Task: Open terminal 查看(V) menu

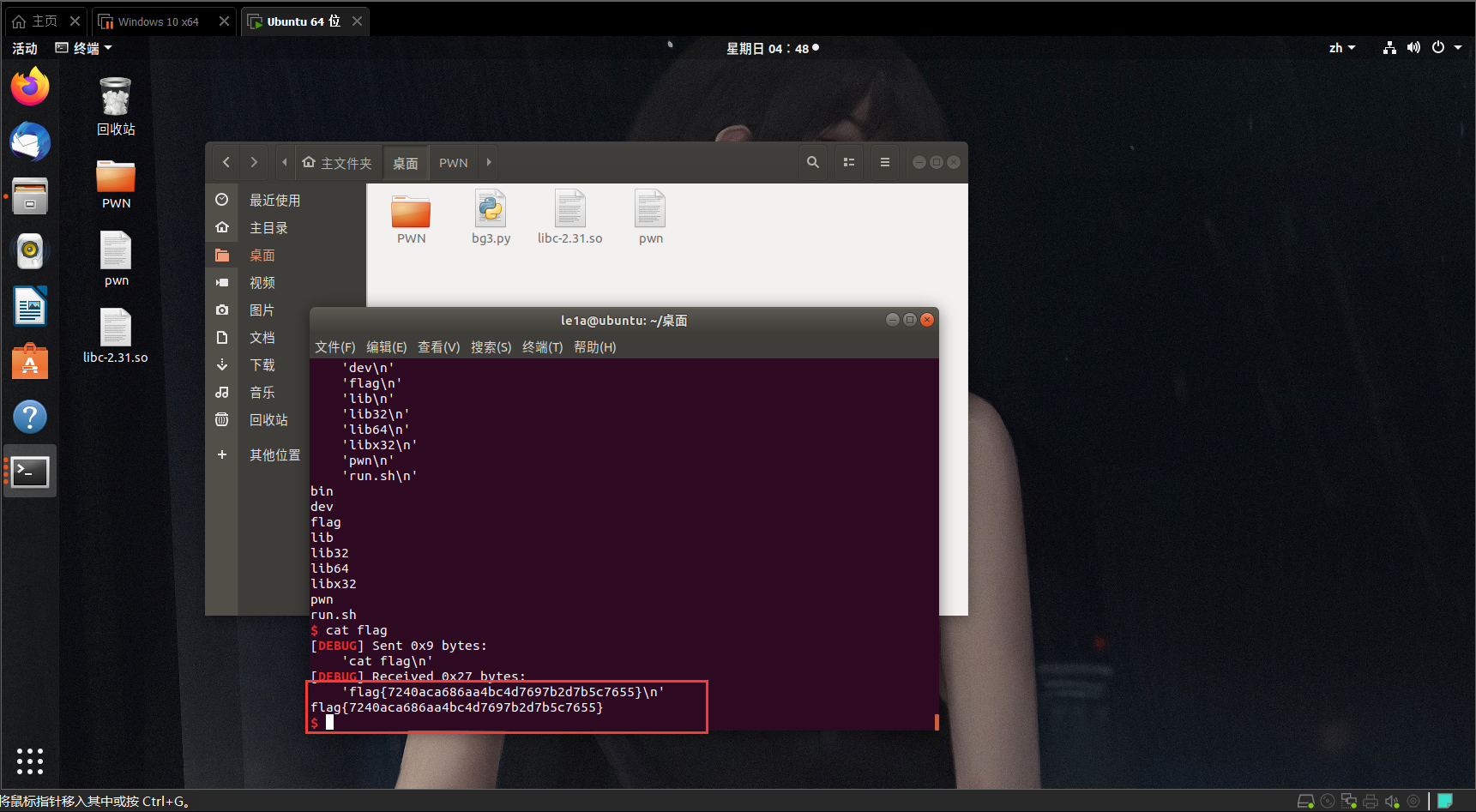Action: coord(438,346)
